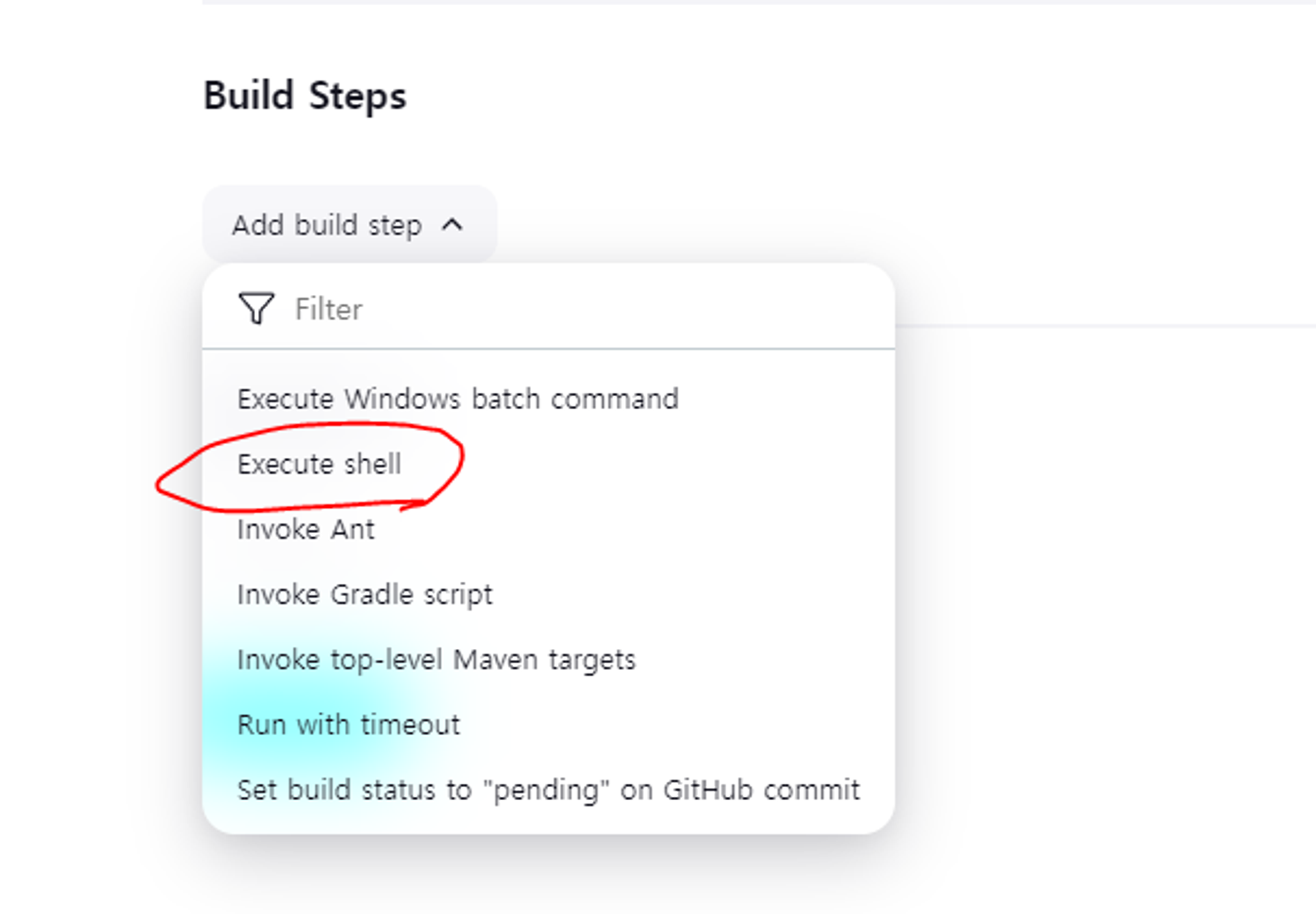This screenshot has width=1316, height=914.
Task: Click the Filter placeholder text in the dropdown
Action: click(328, 309)
